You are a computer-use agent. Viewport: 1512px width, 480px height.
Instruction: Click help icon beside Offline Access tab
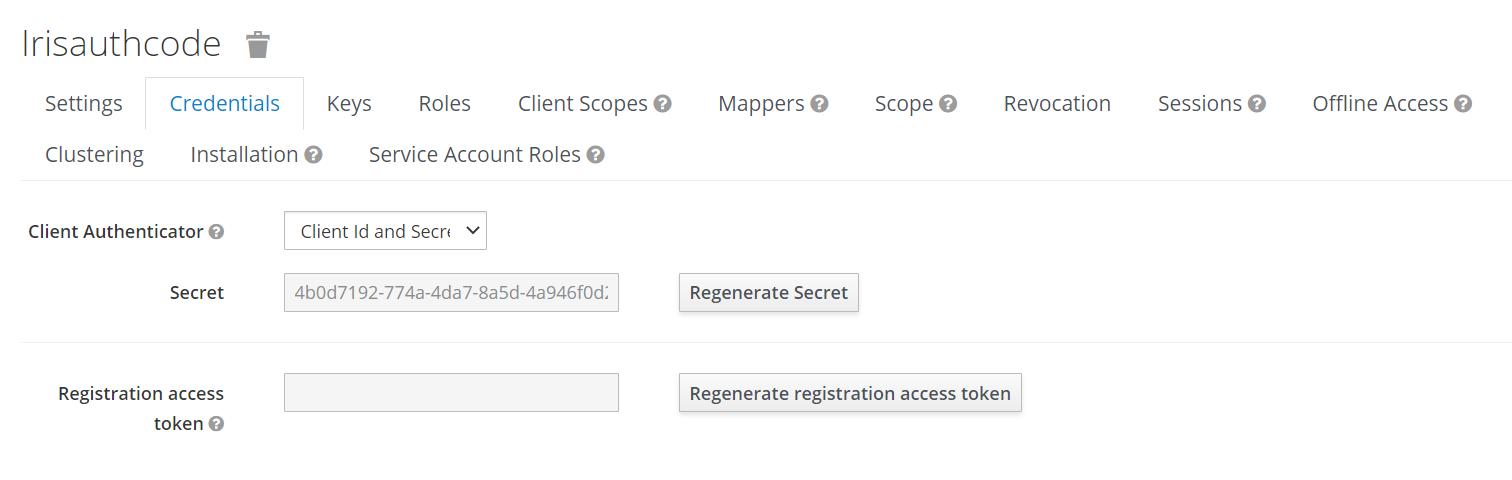tap(1463, 104)
